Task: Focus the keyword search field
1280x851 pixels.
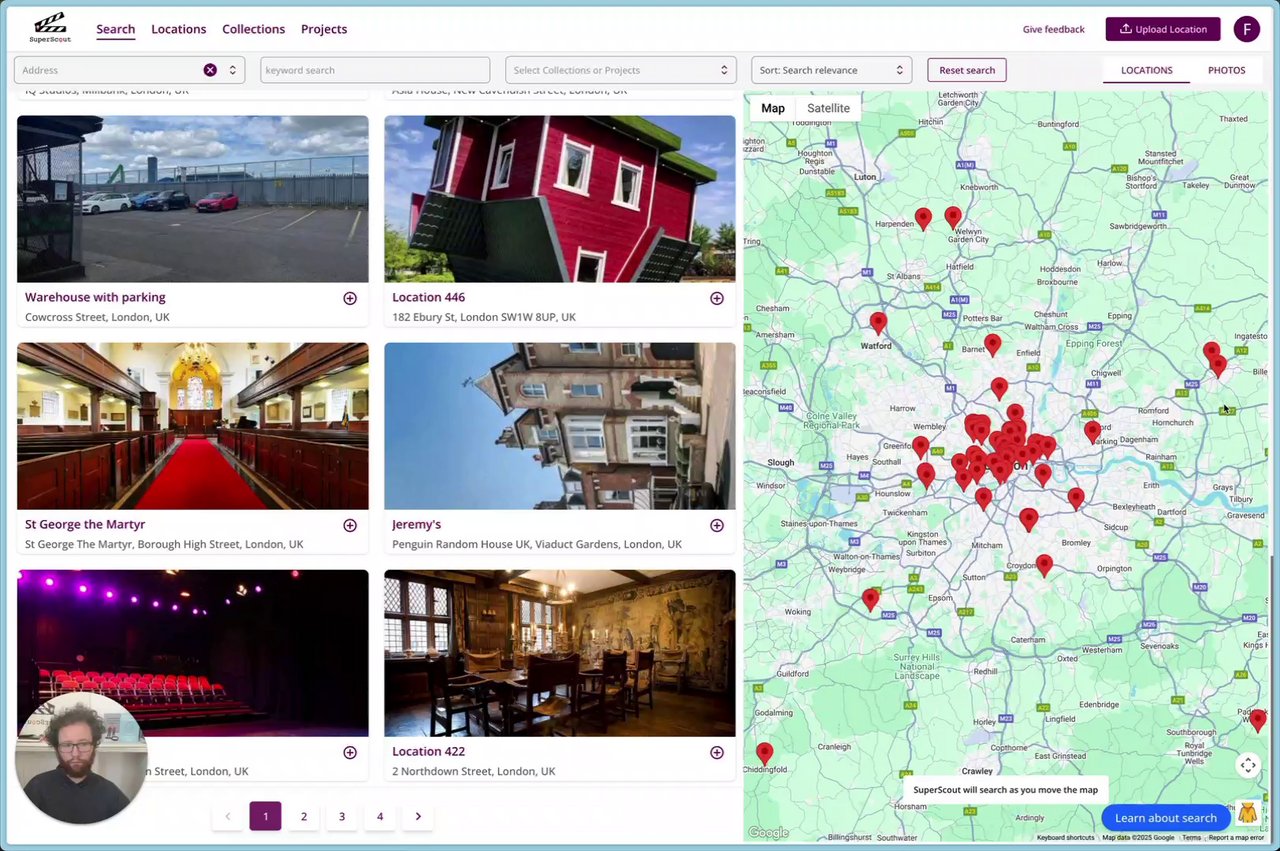Action: point(375,70)
